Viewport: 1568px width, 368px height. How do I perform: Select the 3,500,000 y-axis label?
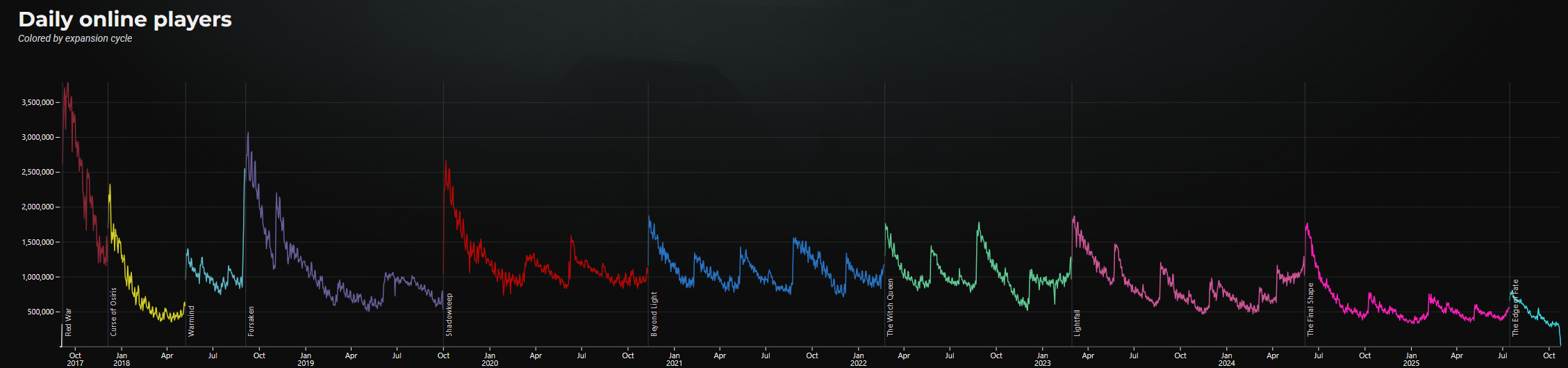[38, 102]
